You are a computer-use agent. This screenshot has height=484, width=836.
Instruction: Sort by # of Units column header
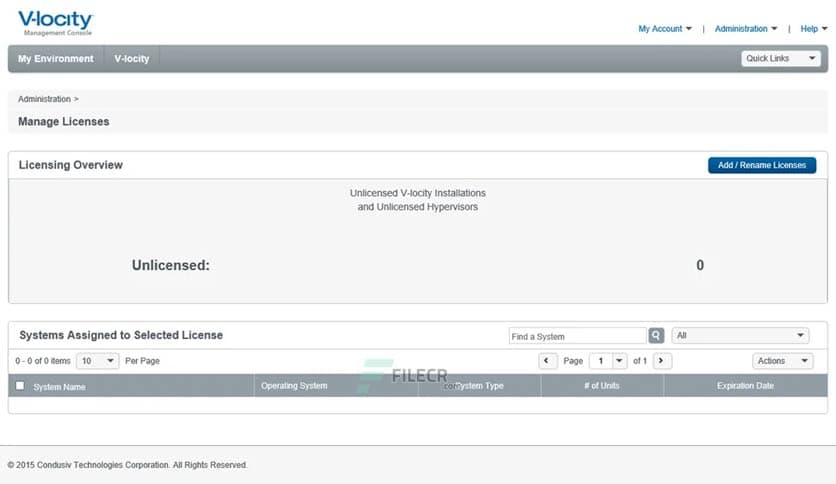pyautogui.click(x=602, y=385)
